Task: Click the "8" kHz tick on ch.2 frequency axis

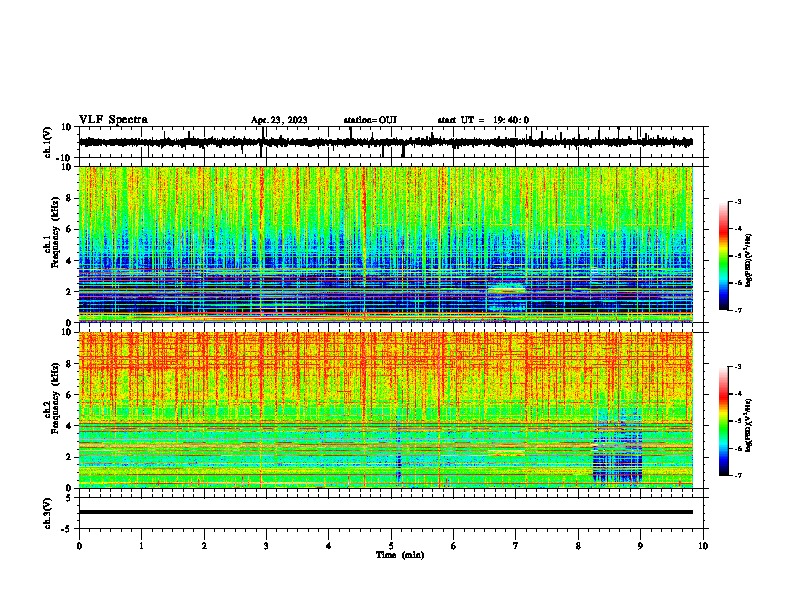Action: click(69, 364)
